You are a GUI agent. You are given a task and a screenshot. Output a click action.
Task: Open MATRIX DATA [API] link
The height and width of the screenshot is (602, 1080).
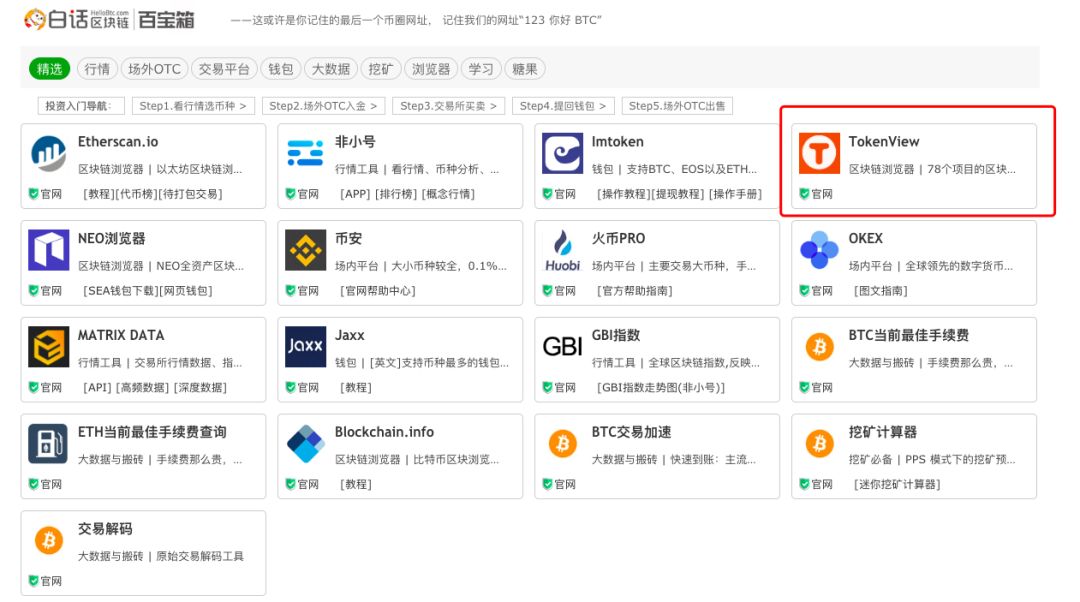(x=98, y=388)
